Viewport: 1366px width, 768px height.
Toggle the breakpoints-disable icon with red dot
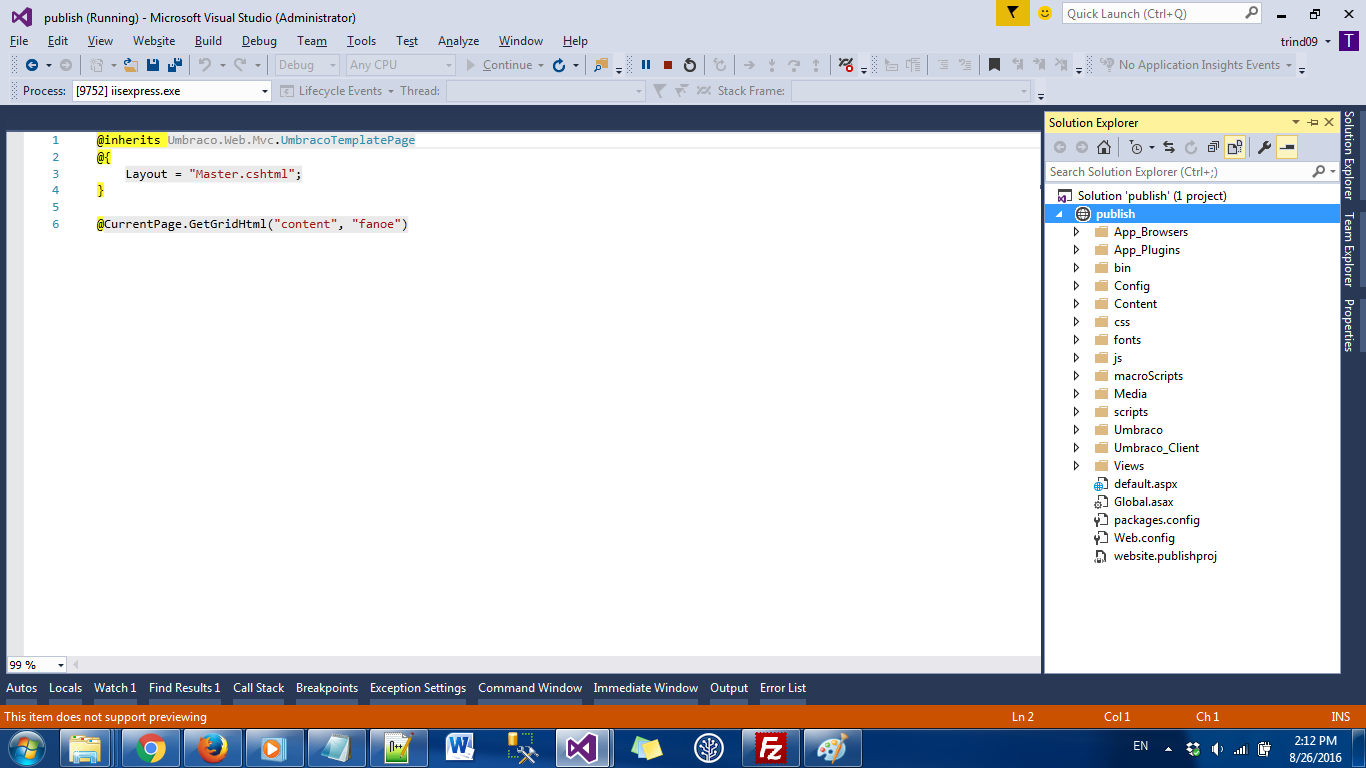point(846,65)
